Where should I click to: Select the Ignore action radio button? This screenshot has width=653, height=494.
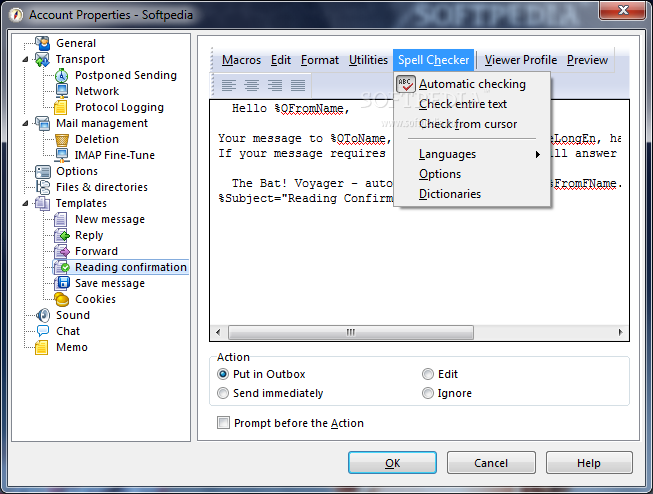point(428,393)
